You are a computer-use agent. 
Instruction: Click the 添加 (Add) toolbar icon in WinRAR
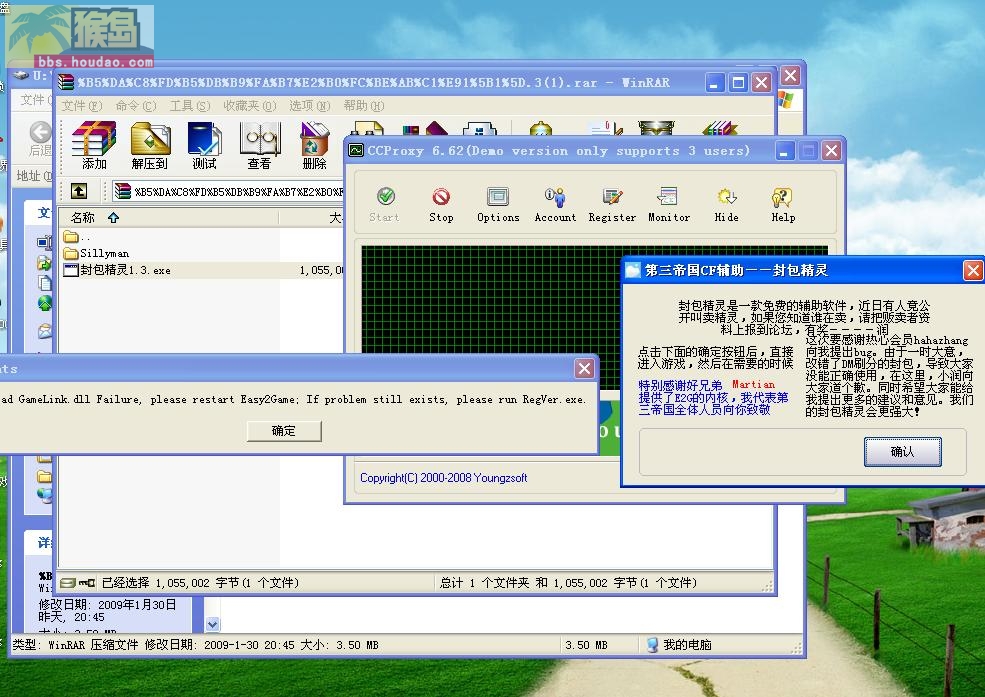[94, 145]
